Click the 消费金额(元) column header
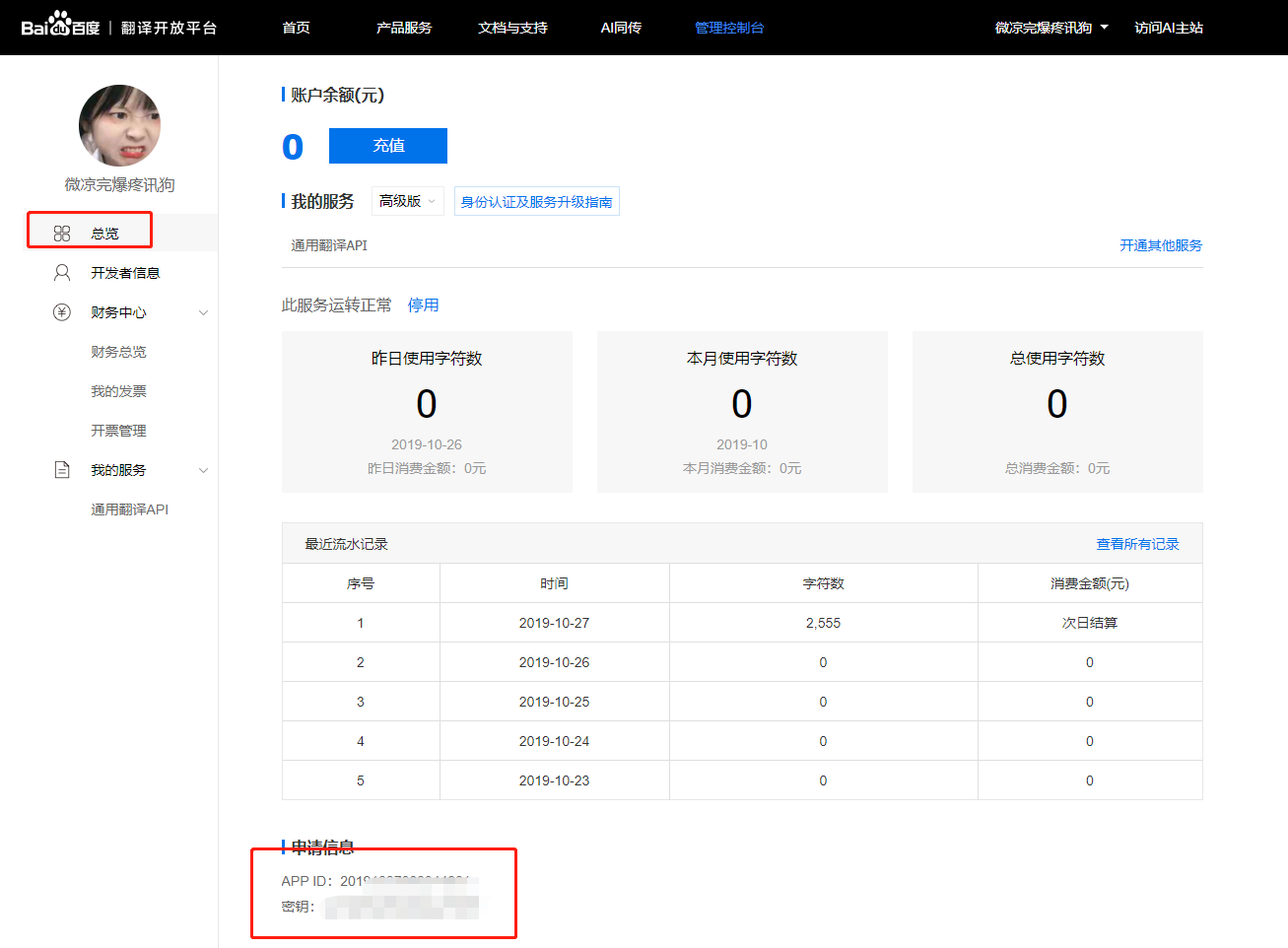Screen dimensions: 1288x948 [1090, 583]
